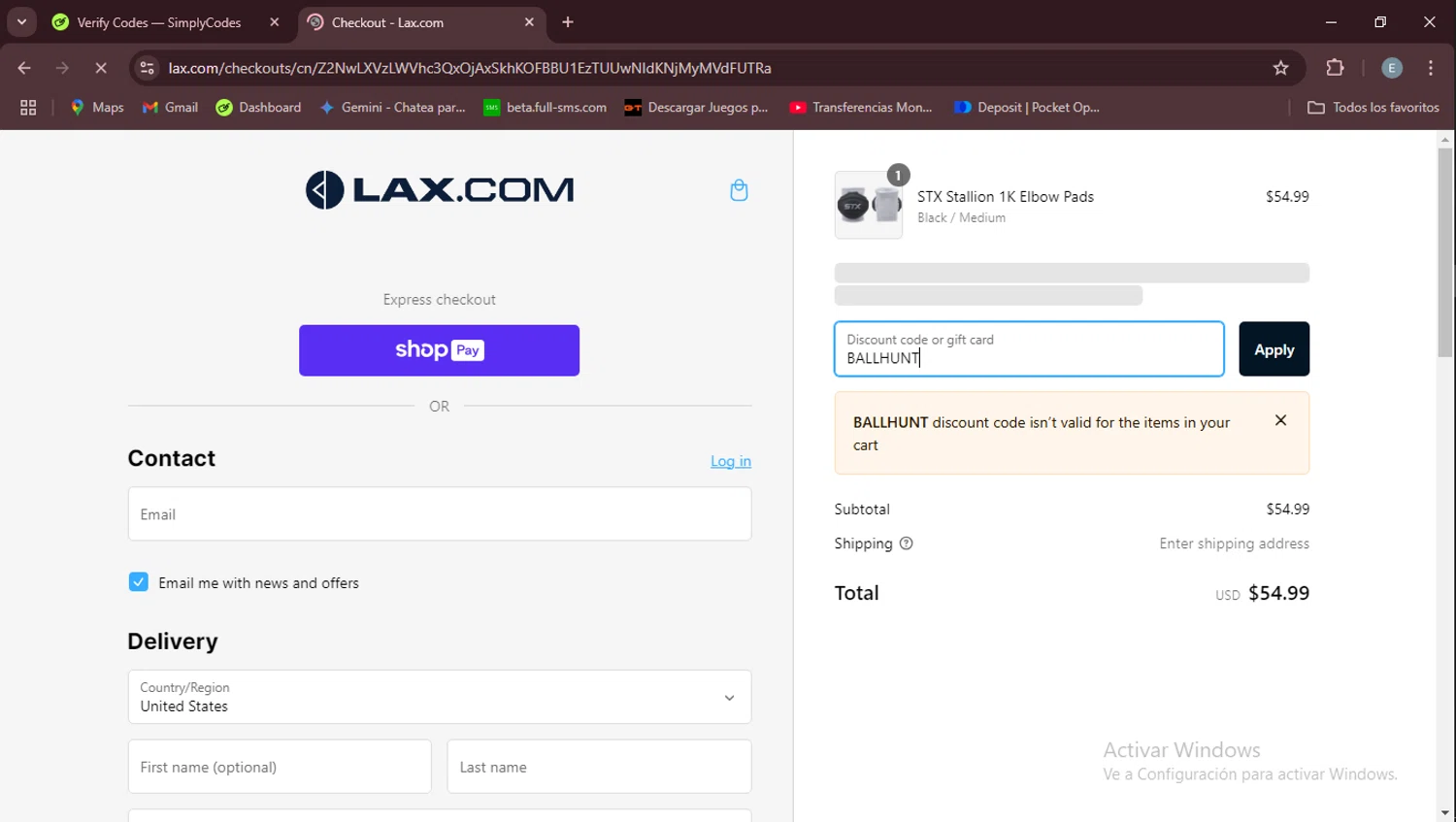1456x822 pixels.
Task: Switch to the Verify Codes — SimplyCodes tab
Action: (158, 22)
